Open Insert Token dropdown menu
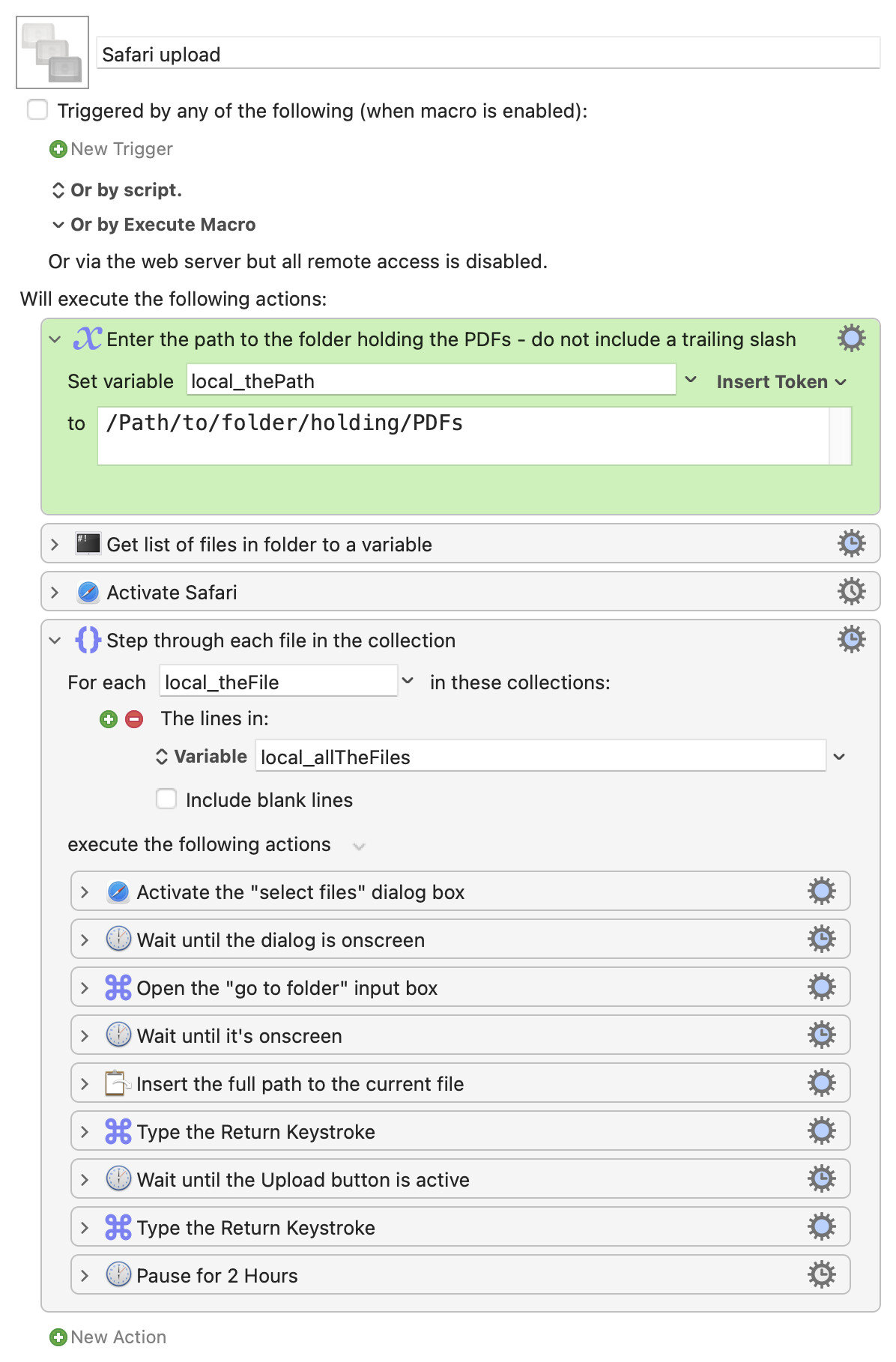The height and width of the screenshot is (1362, 896). [x=781, y=381]
